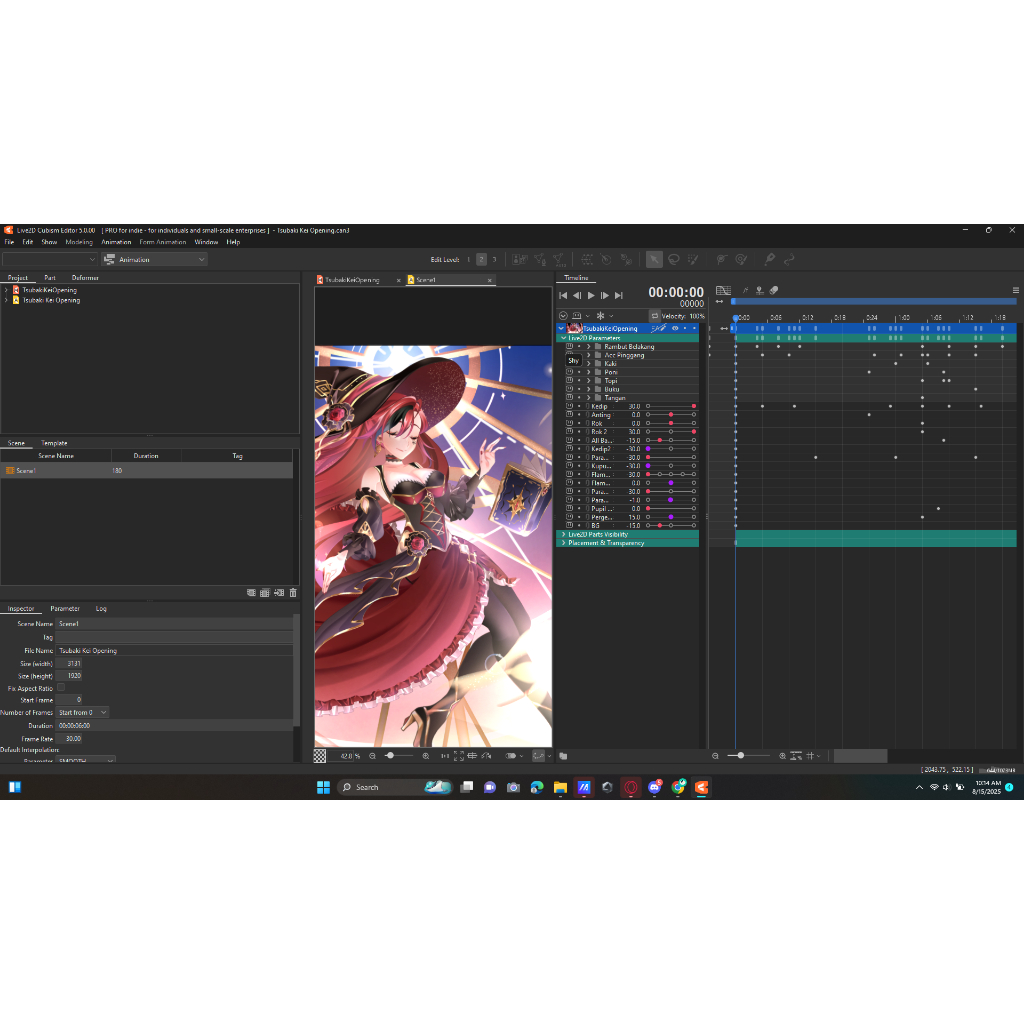The image size is (1024, 1024).
Task: Switch to the Deformer tab
Action: click(85, 277)
